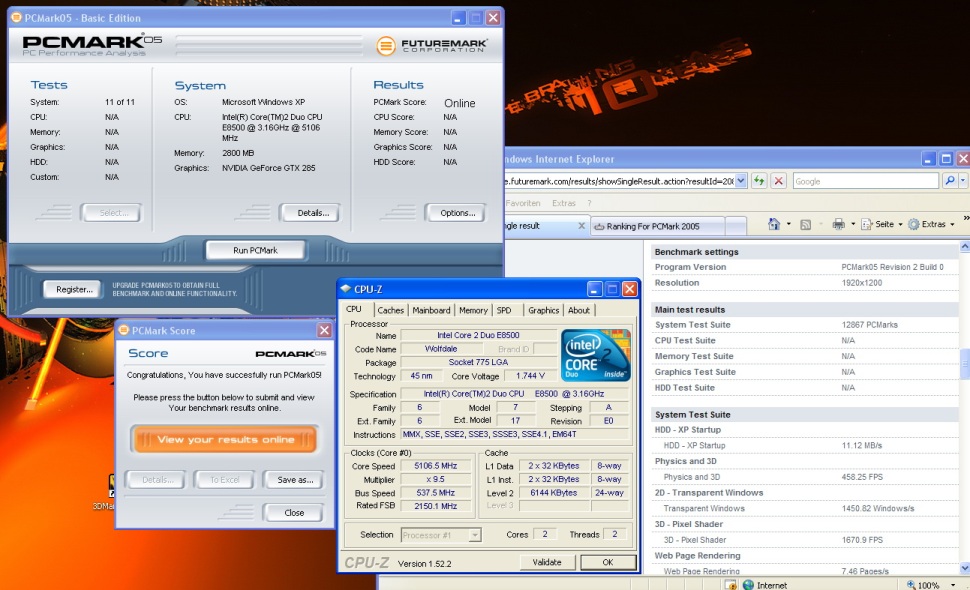The width and height of the screenshot is (970, 590).
Task: Click the Save as... button in PCMark Score
Action: click(x=295, y=479)
